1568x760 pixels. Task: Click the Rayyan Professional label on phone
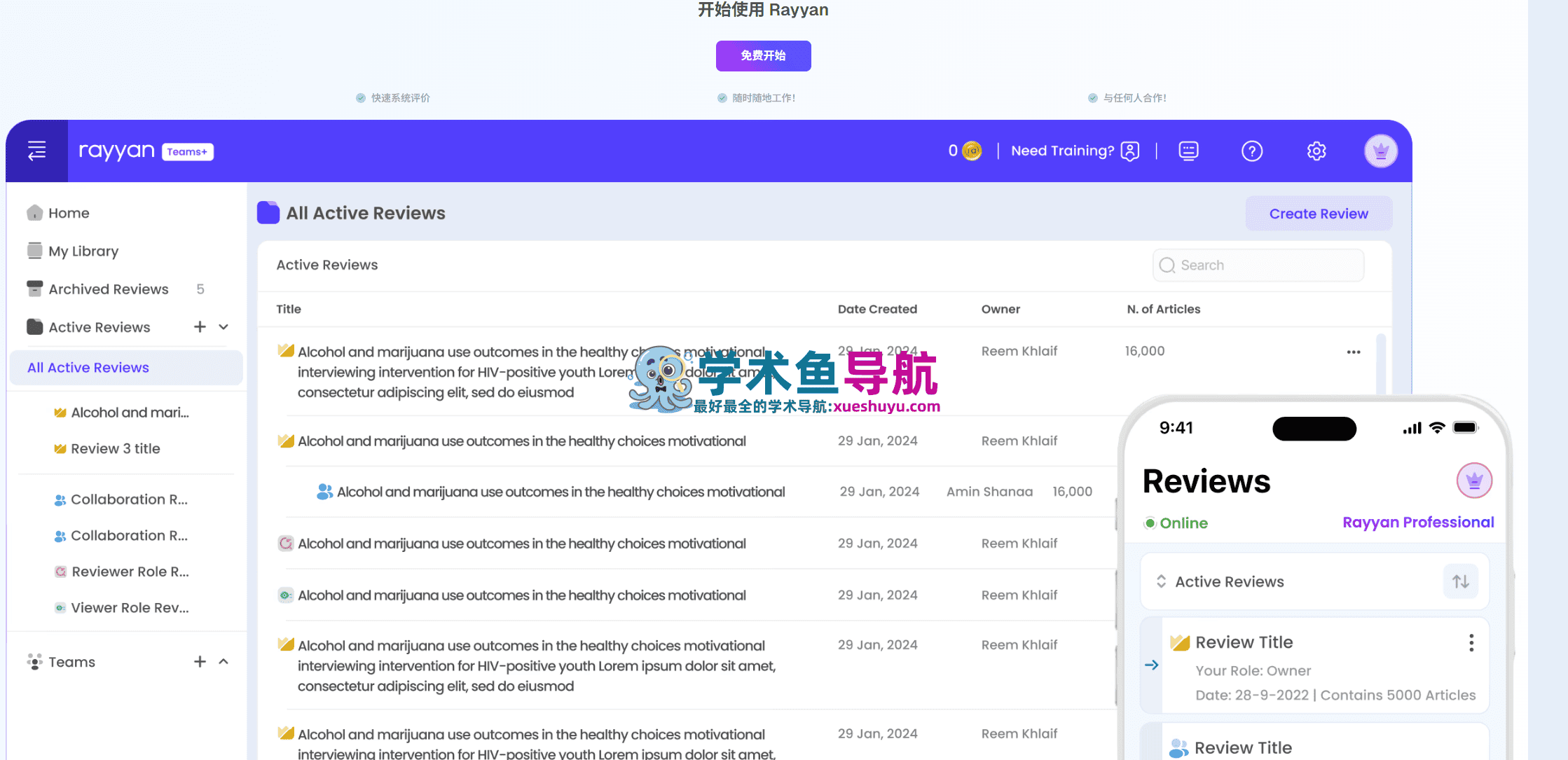(1418, 523)
